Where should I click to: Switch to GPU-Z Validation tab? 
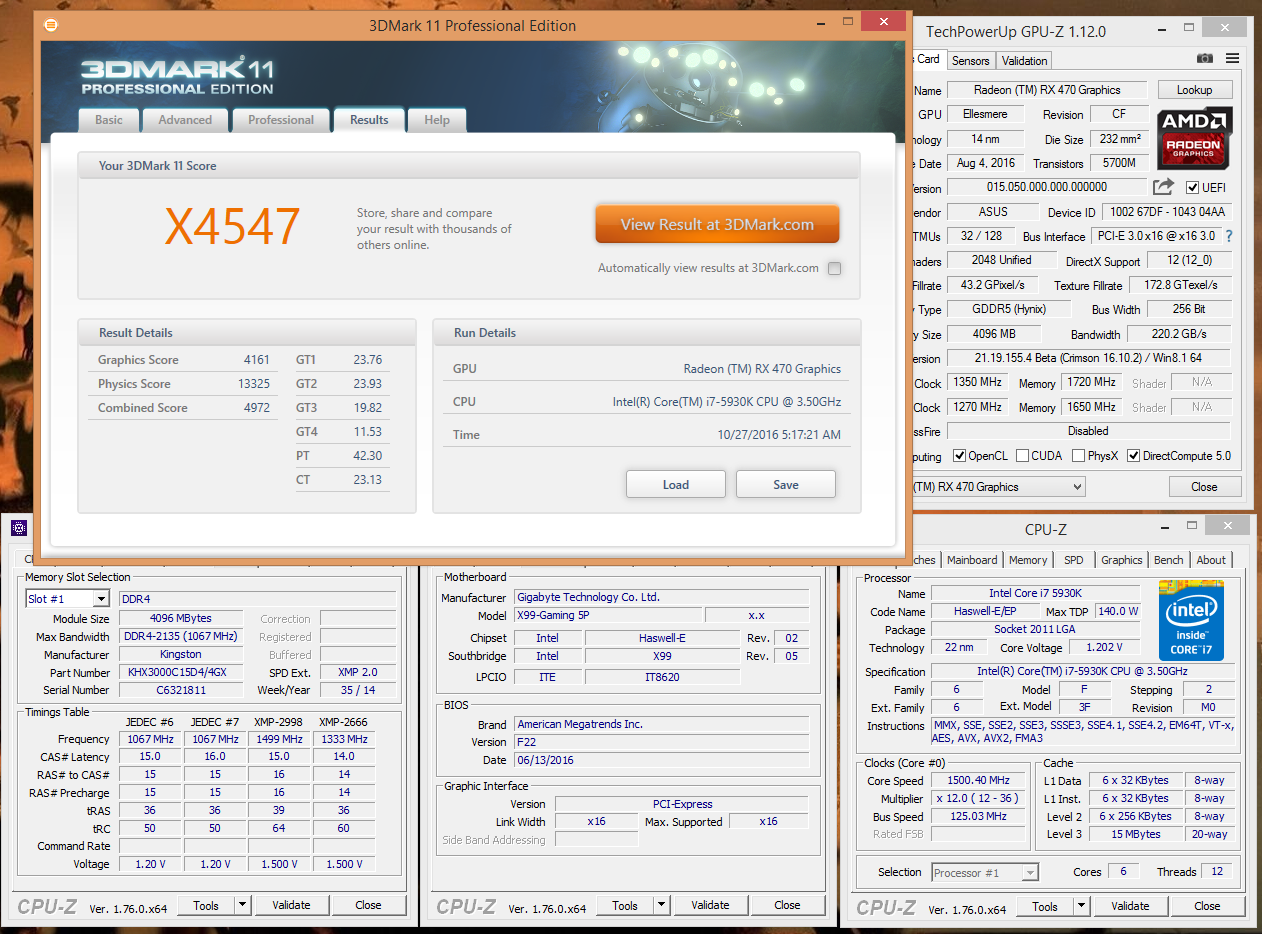1024,60
